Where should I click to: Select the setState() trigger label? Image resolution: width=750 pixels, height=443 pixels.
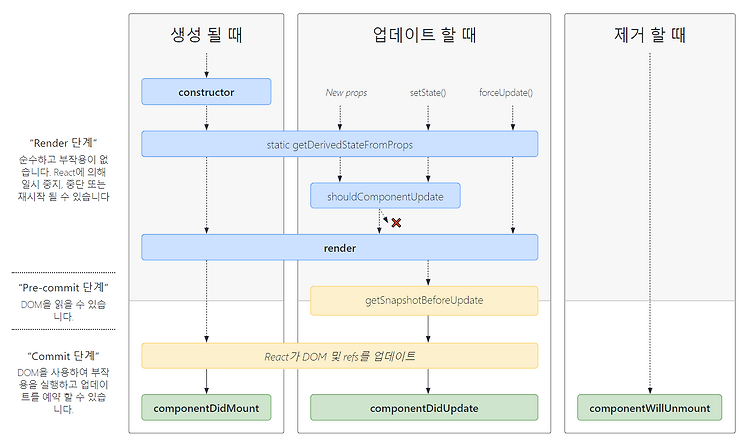[x=428, y=92]
